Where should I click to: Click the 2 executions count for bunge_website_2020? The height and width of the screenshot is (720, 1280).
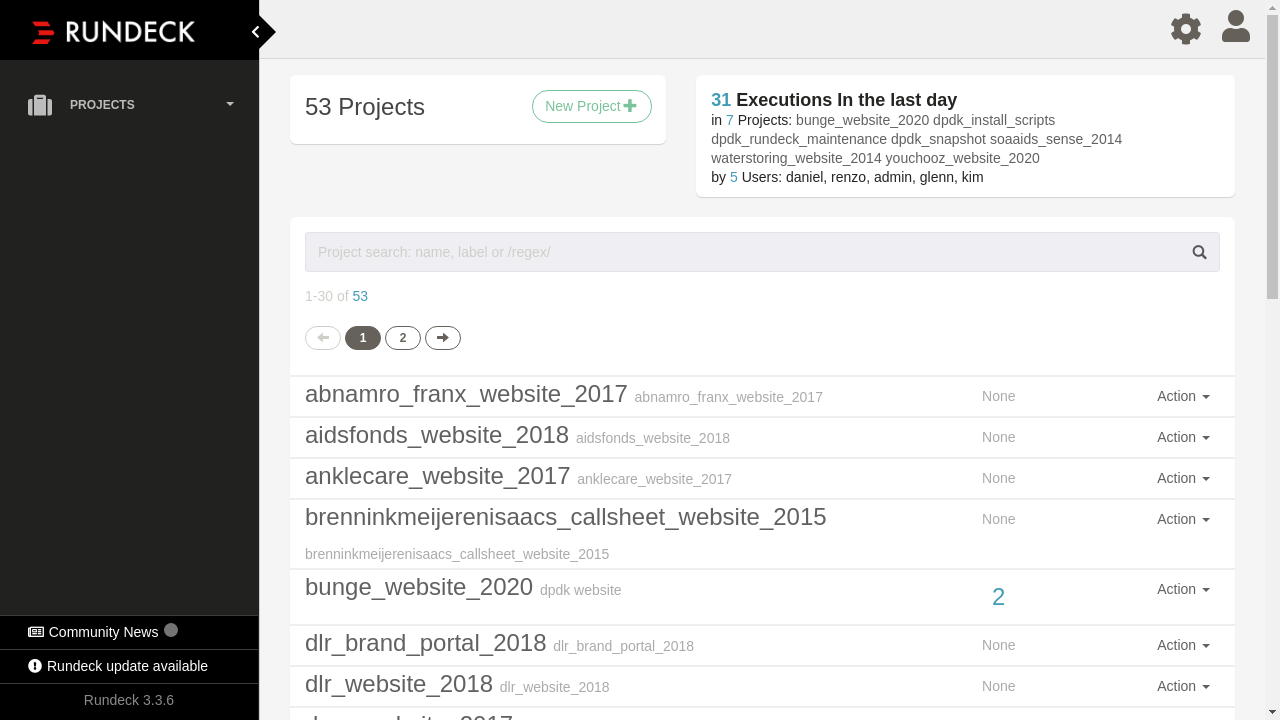pos(998,597)
